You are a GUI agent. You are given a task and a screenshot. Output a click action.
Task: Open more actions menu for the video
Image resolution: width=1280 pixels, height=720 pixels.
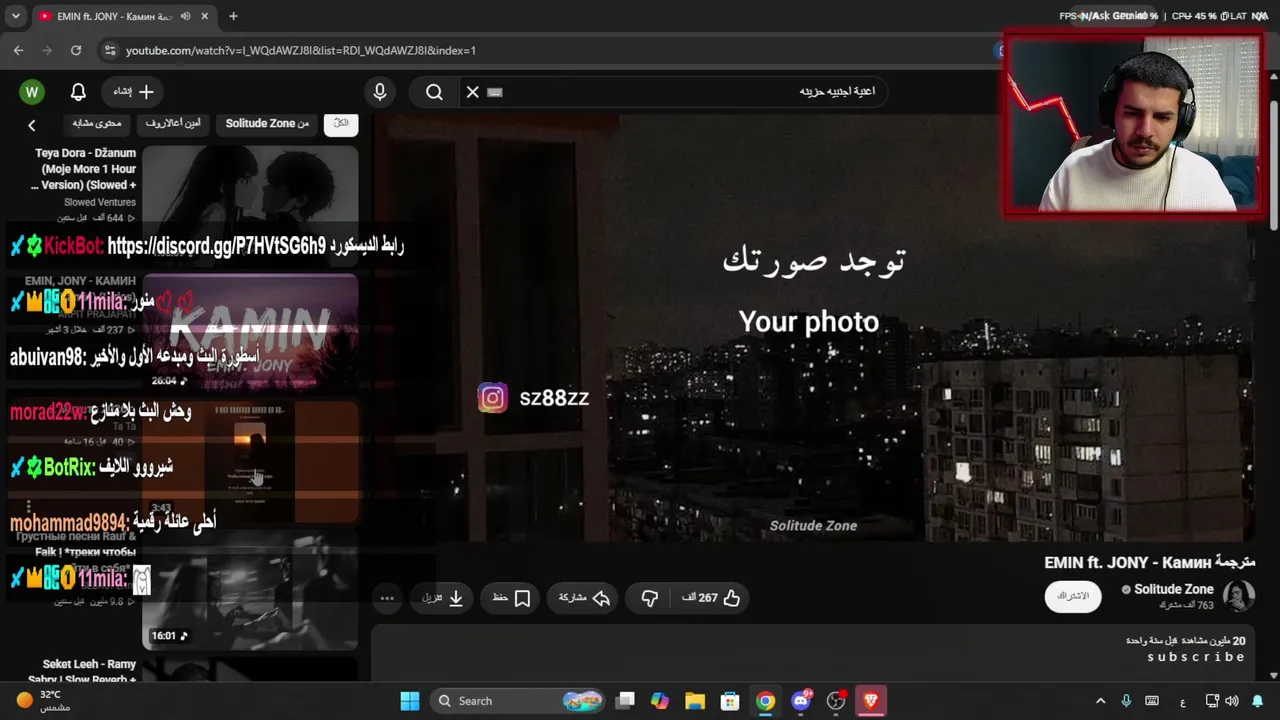(387, 598)
